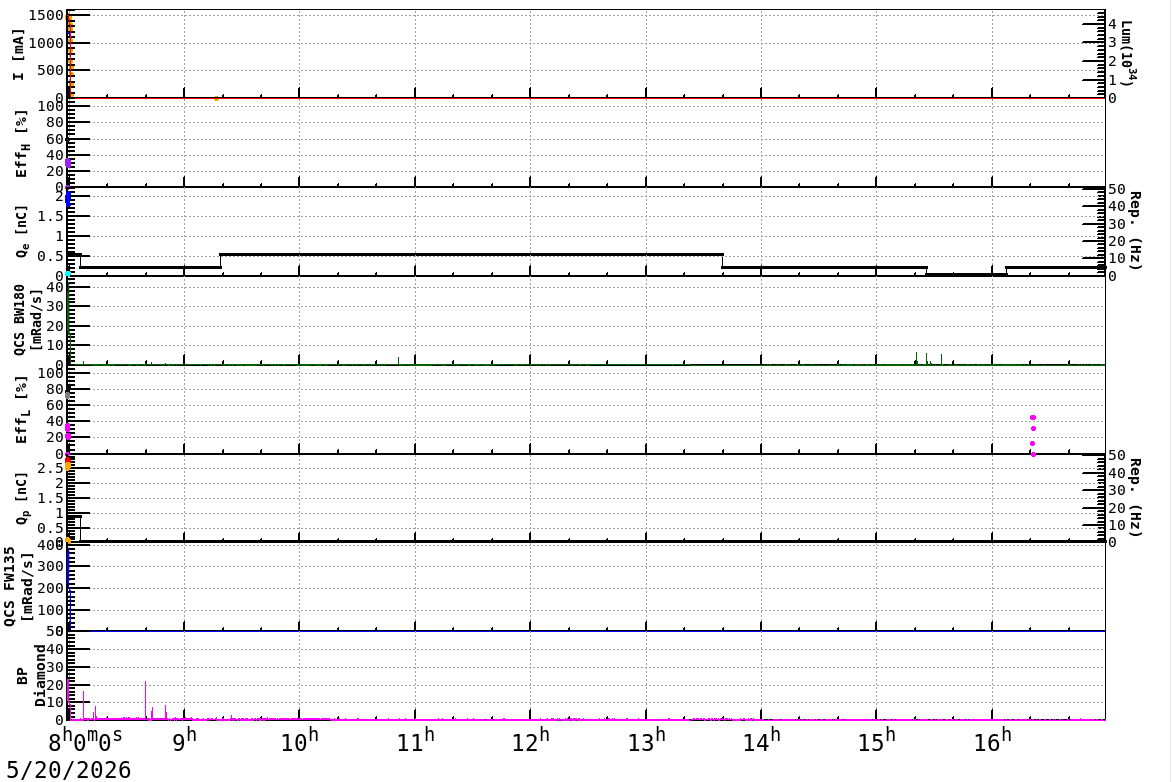Click the highest magenta Eff_L data point after 16h

tap(1033, 418)
